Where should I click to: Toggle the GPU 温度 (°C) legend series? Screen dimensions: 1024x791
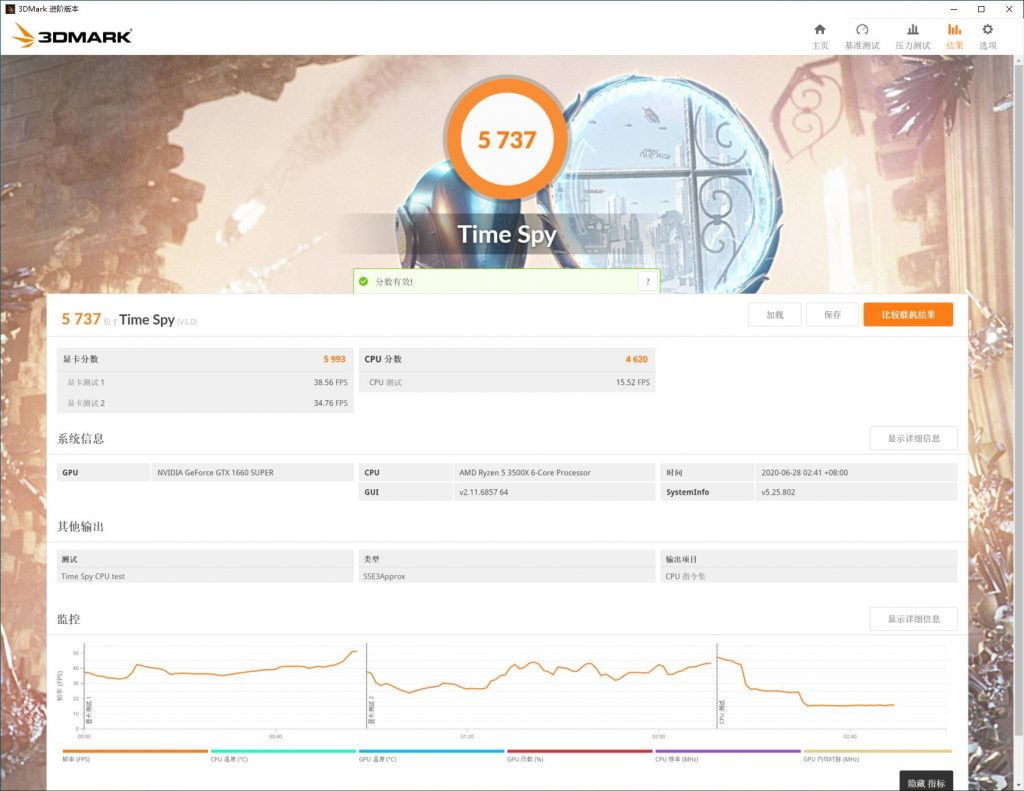(x=432, y=755)
